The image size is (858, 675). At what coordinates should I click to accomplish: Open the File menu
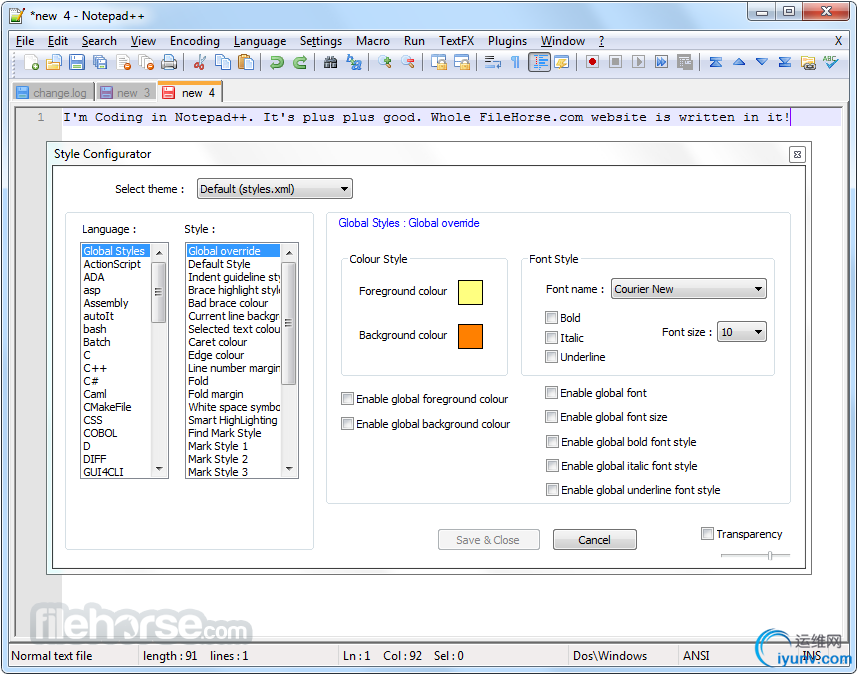click(x=25, y=41)
